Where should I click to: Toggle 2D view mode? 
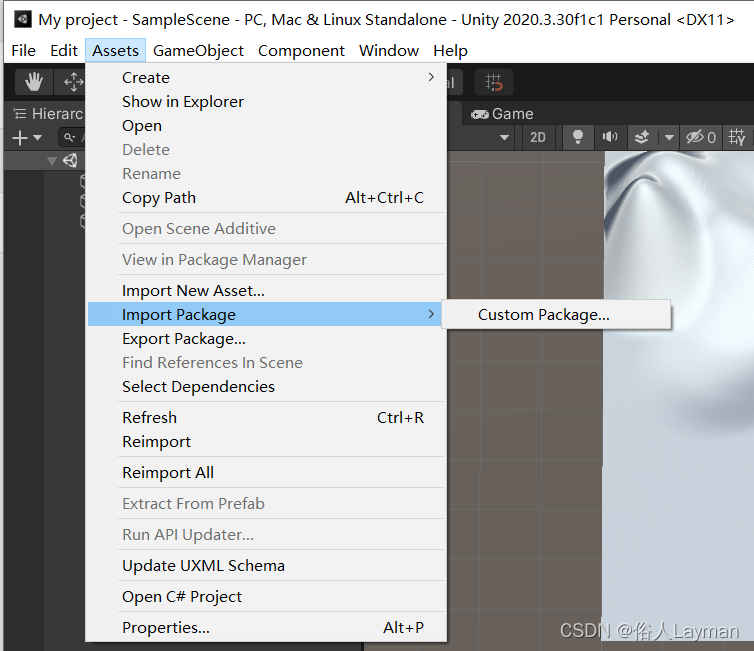[538, 138]
